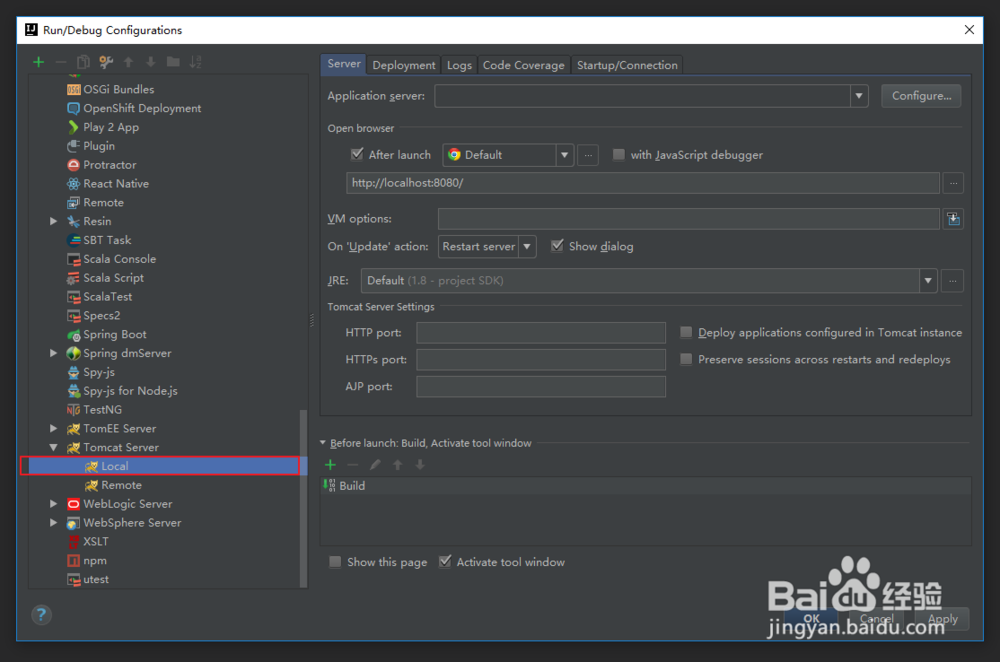Click the HTTPs port input field
1000x662 pixels.
click(541, 360)
